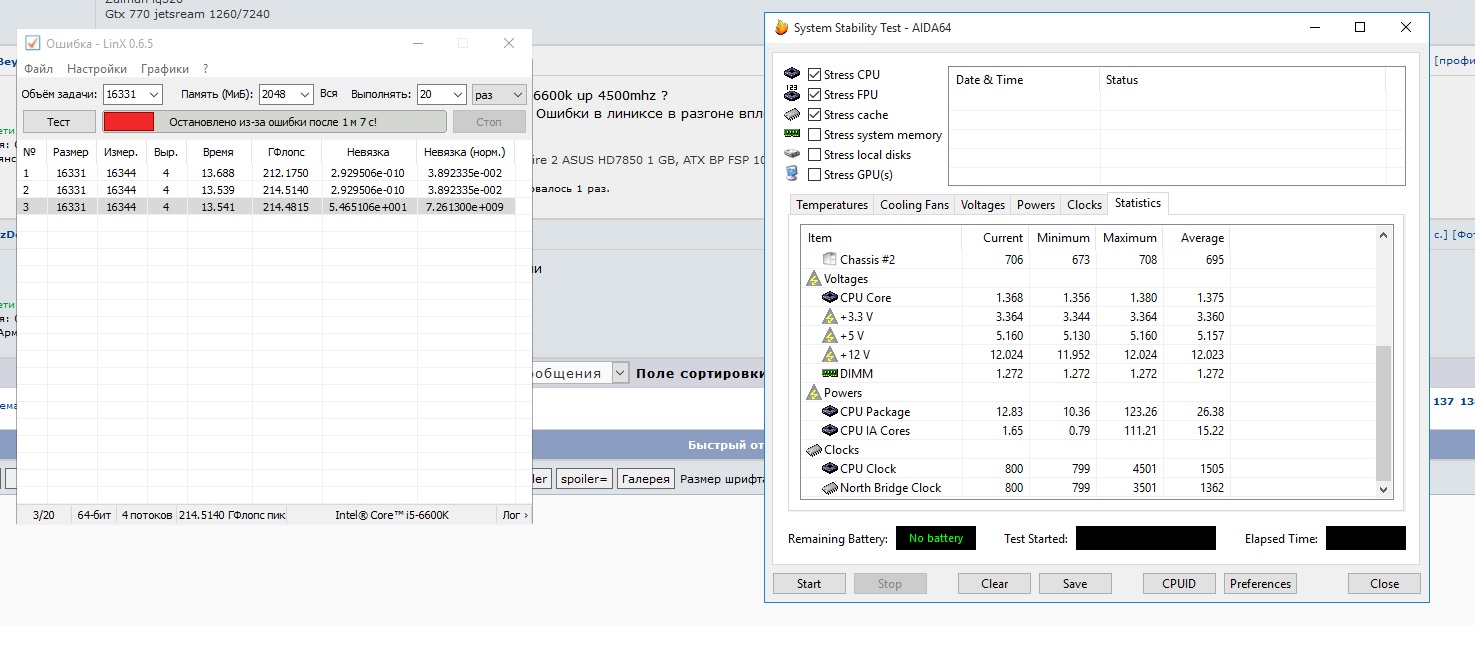Click the Тест button in LinX

(59, 121)
